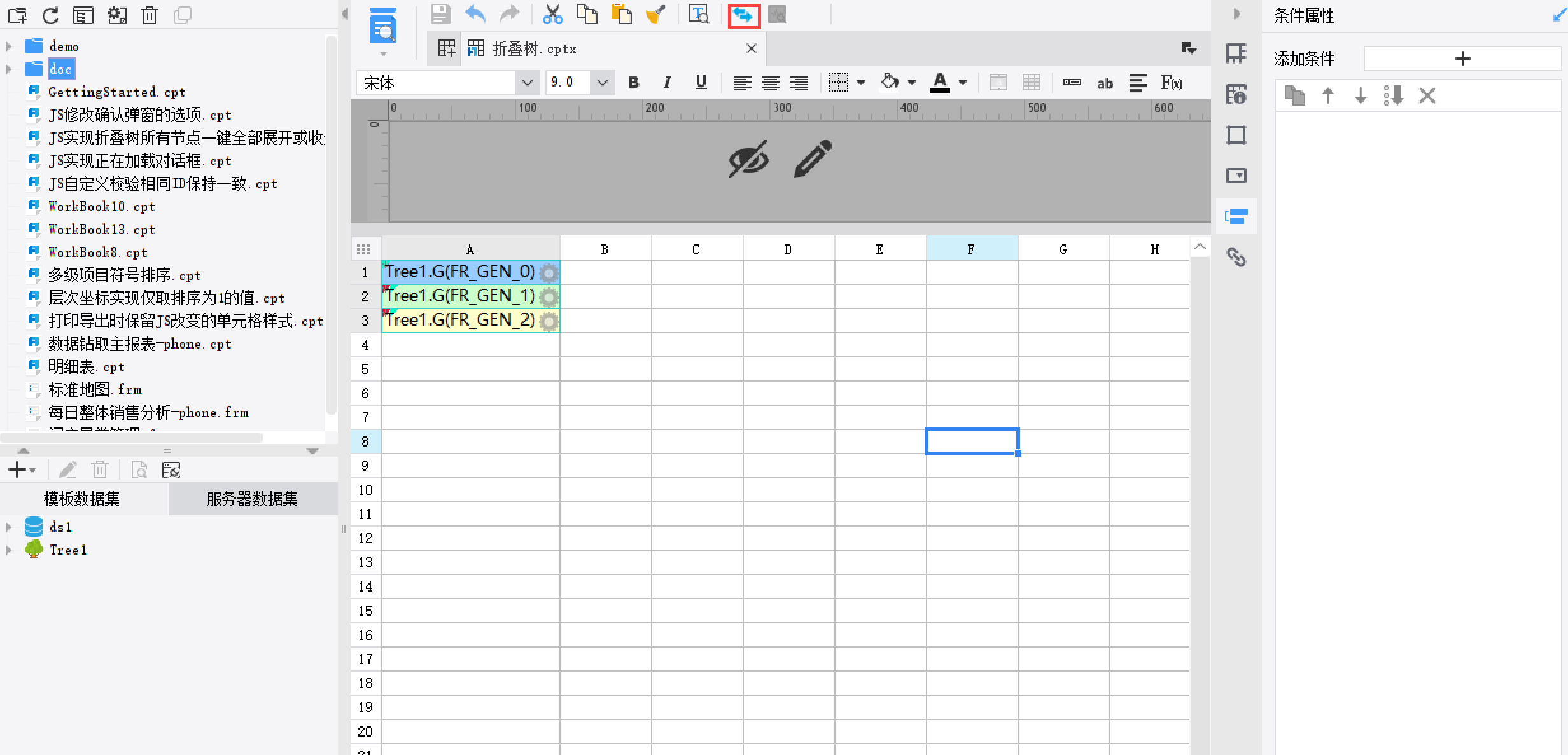Toggle italic formatting
The image size is (1568, 755).
(667, 83)
